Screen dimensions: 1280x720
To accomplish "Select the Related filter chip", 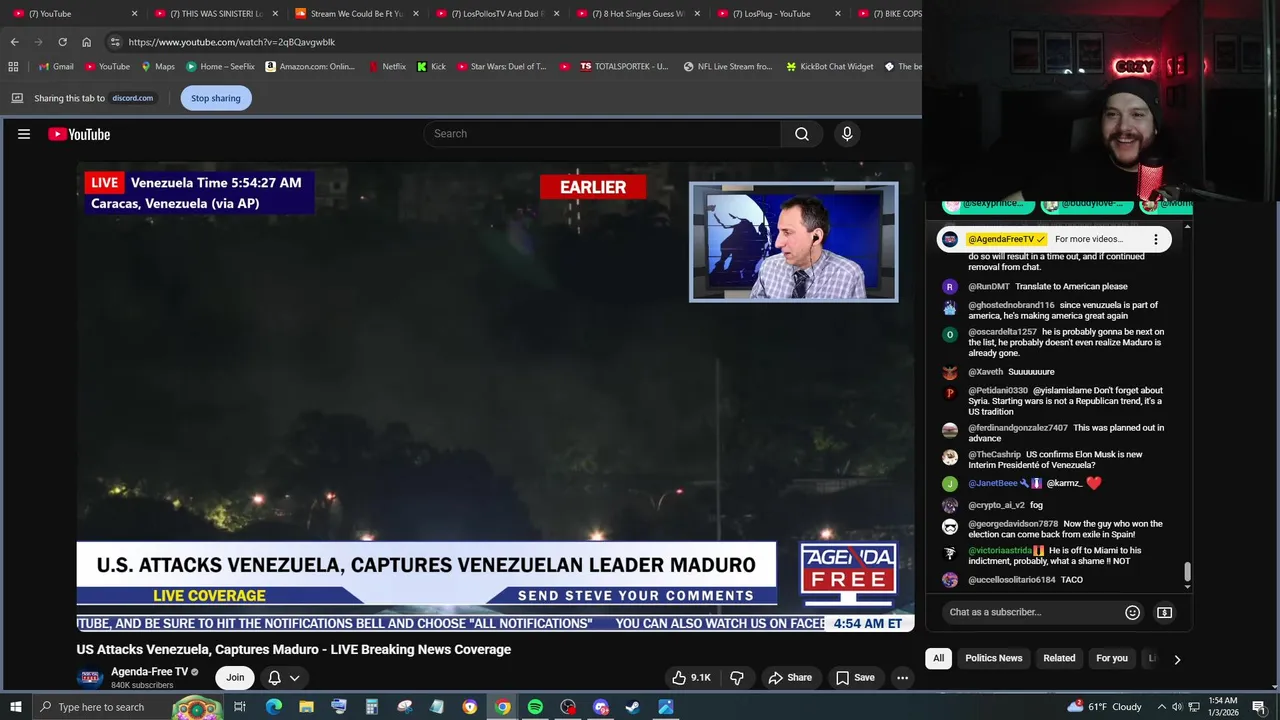I will (x=1059, y=658).
